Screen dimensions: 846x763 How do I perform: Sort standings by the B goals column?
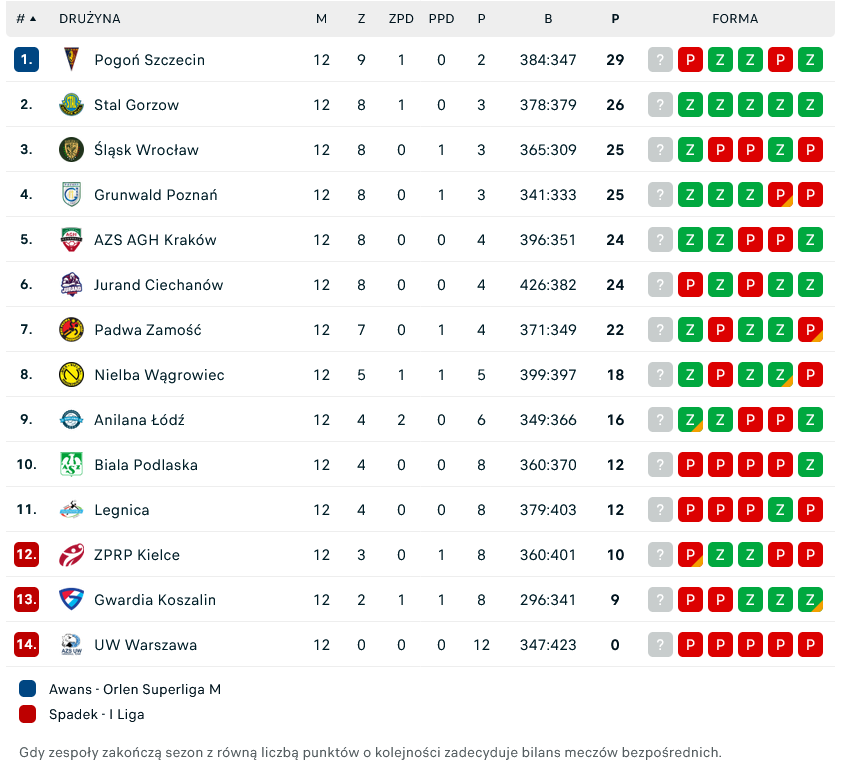coord(548,19)
